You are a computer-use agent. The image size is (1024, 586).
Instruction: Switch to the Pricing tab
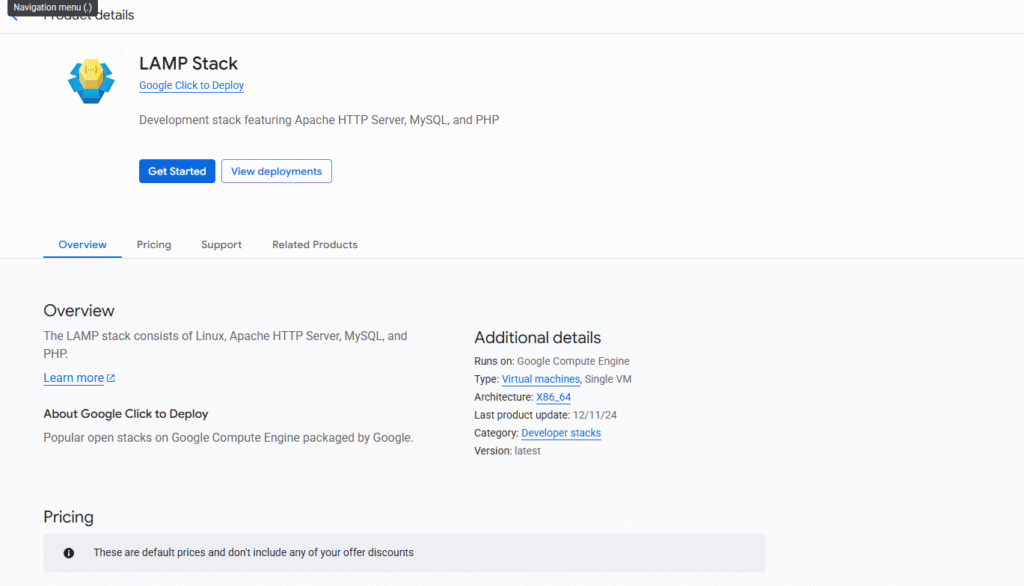[154, 245]
